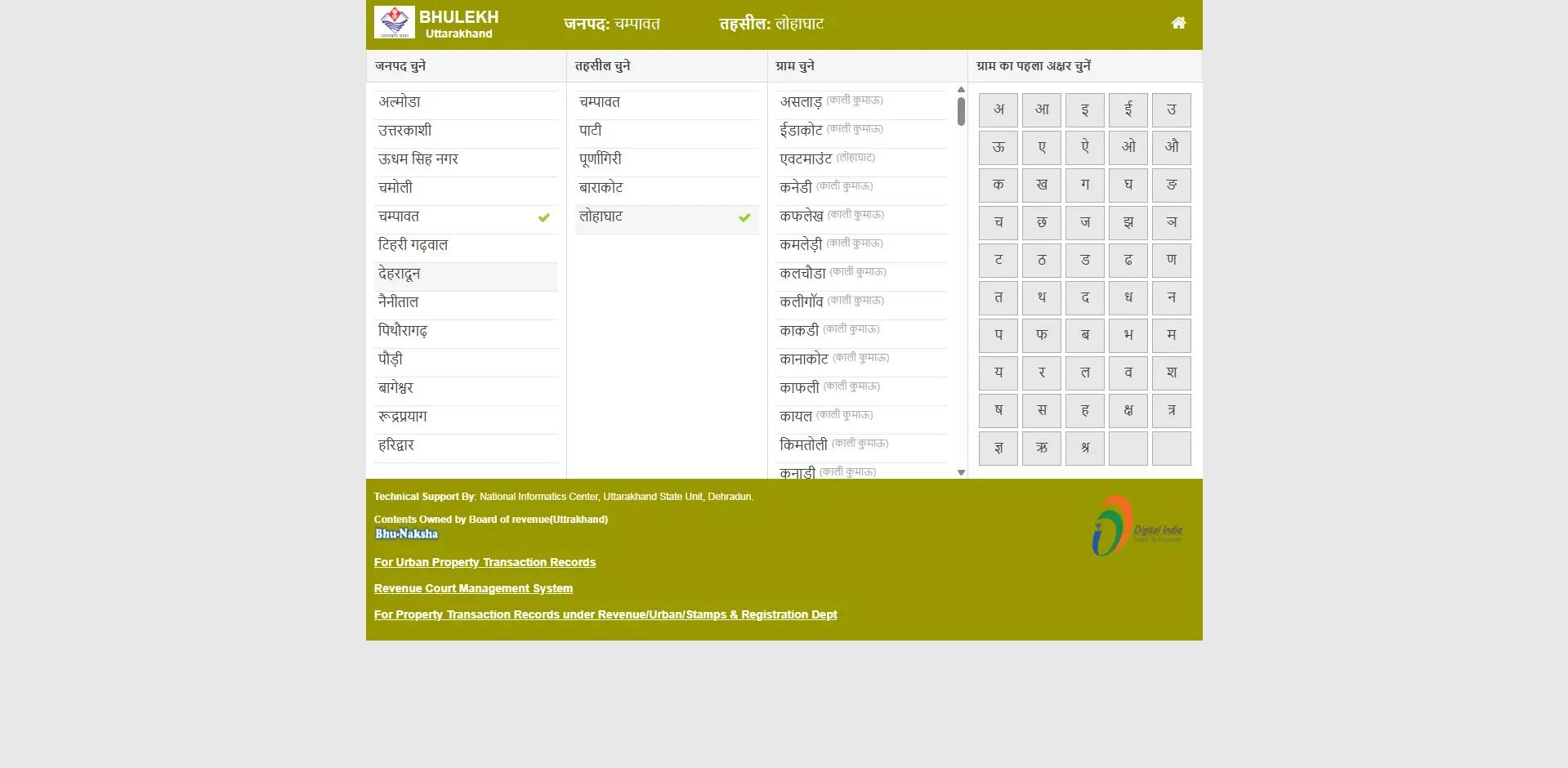
Task: Click the checked चम्पावत district entry
Action: click(x=464, y=217)
